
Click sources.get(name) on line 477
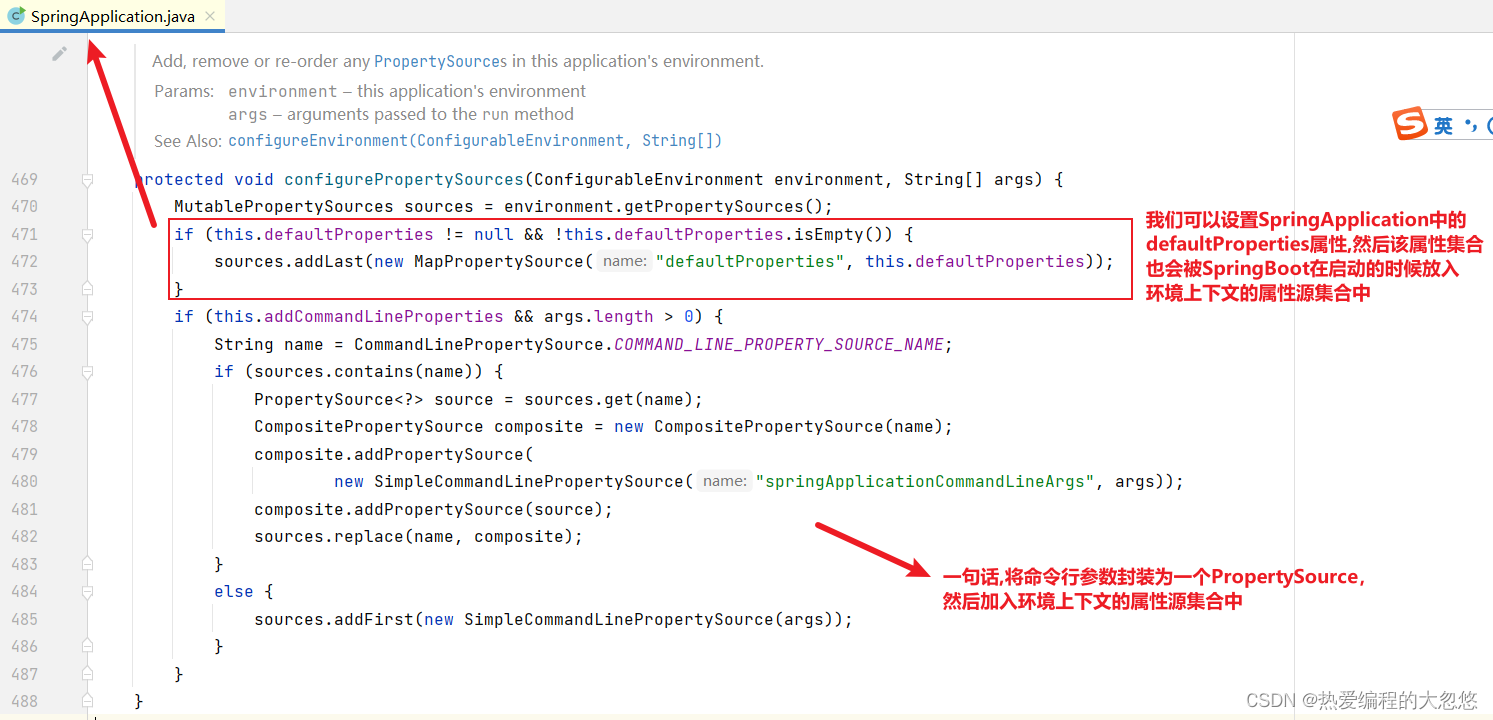coord(609,400)
